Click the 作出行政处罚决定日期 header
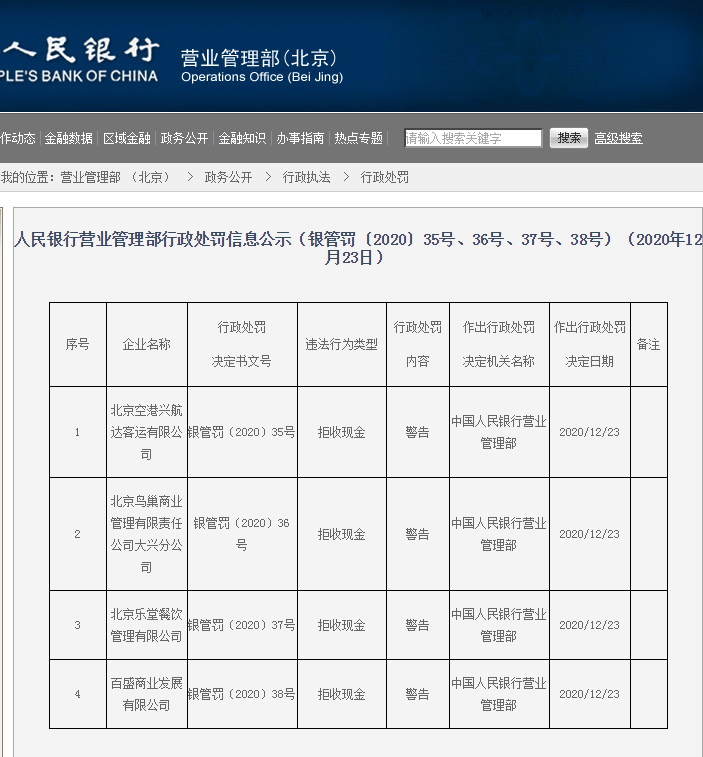This screenshot has height=757, width=703. coord(590,344)
